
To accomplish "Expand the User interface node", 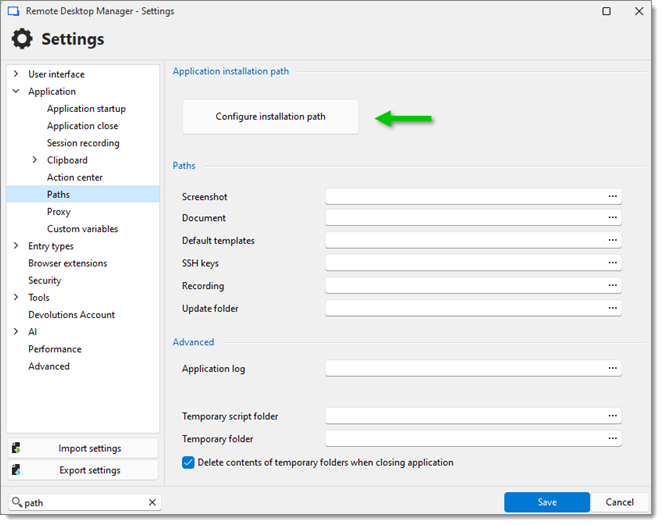I will click(x=16, y=74).
